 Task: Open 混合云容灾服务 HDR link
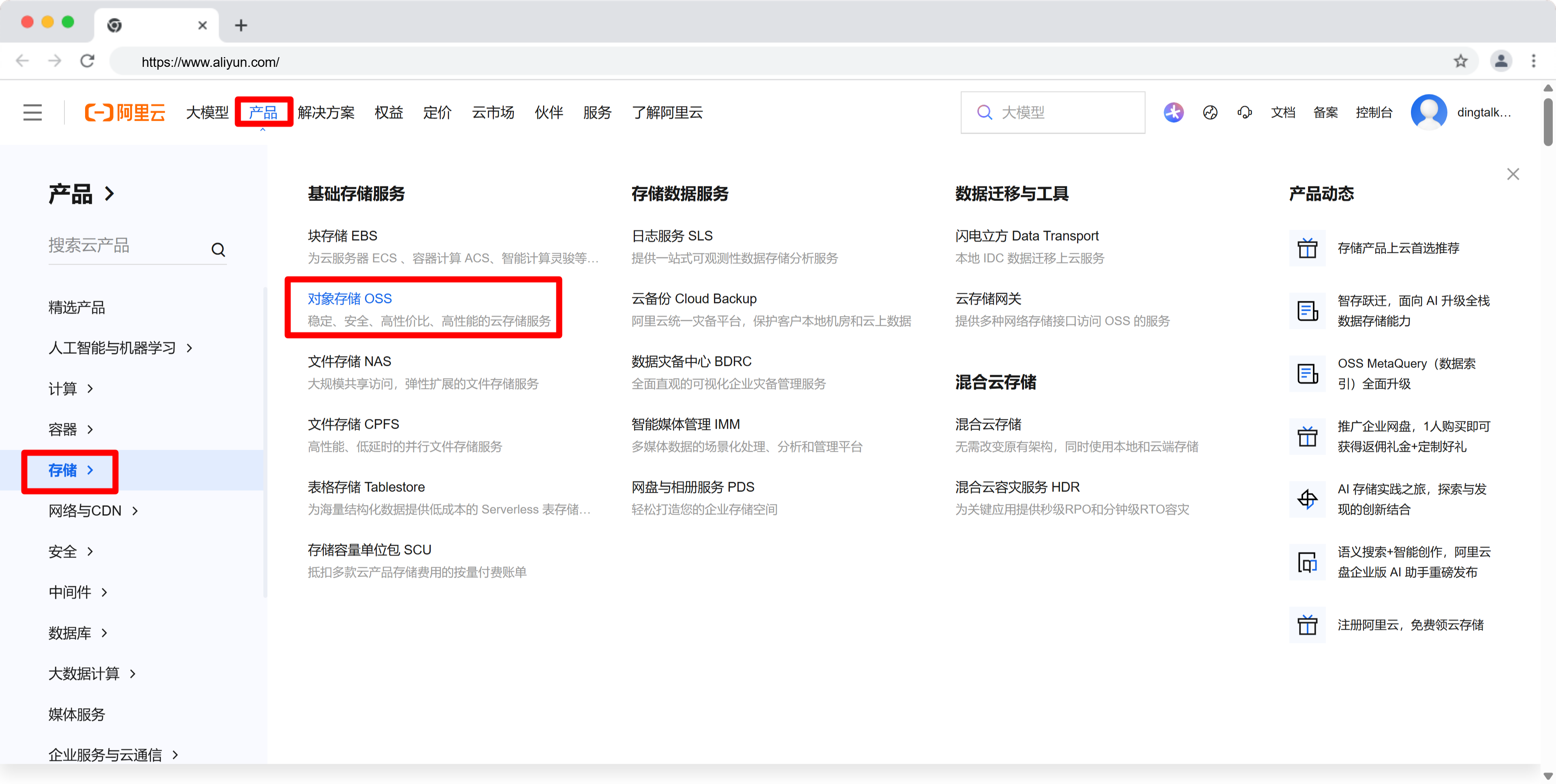(1017, 487)
